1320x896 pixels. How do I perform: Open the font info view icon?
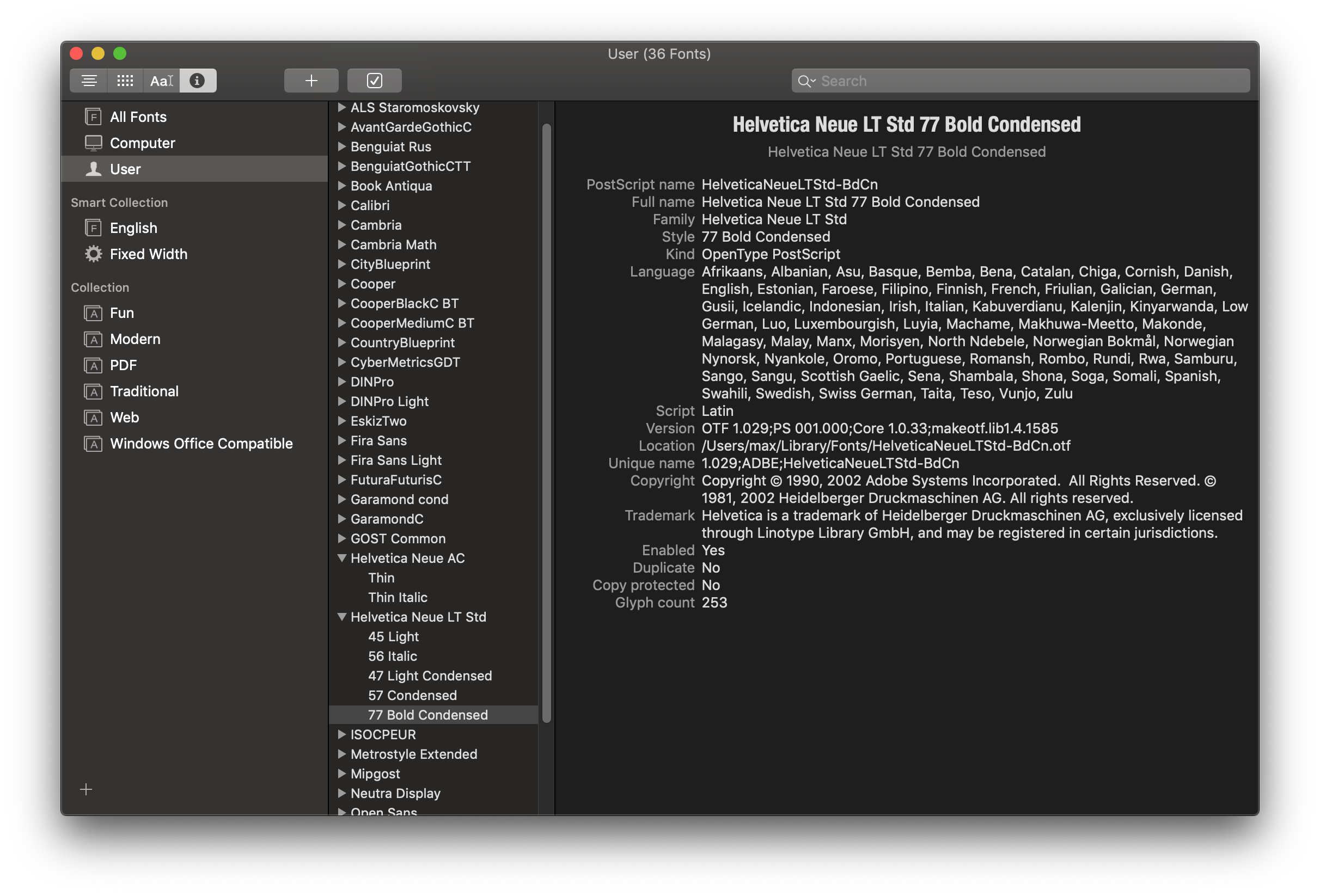(197, 80)
